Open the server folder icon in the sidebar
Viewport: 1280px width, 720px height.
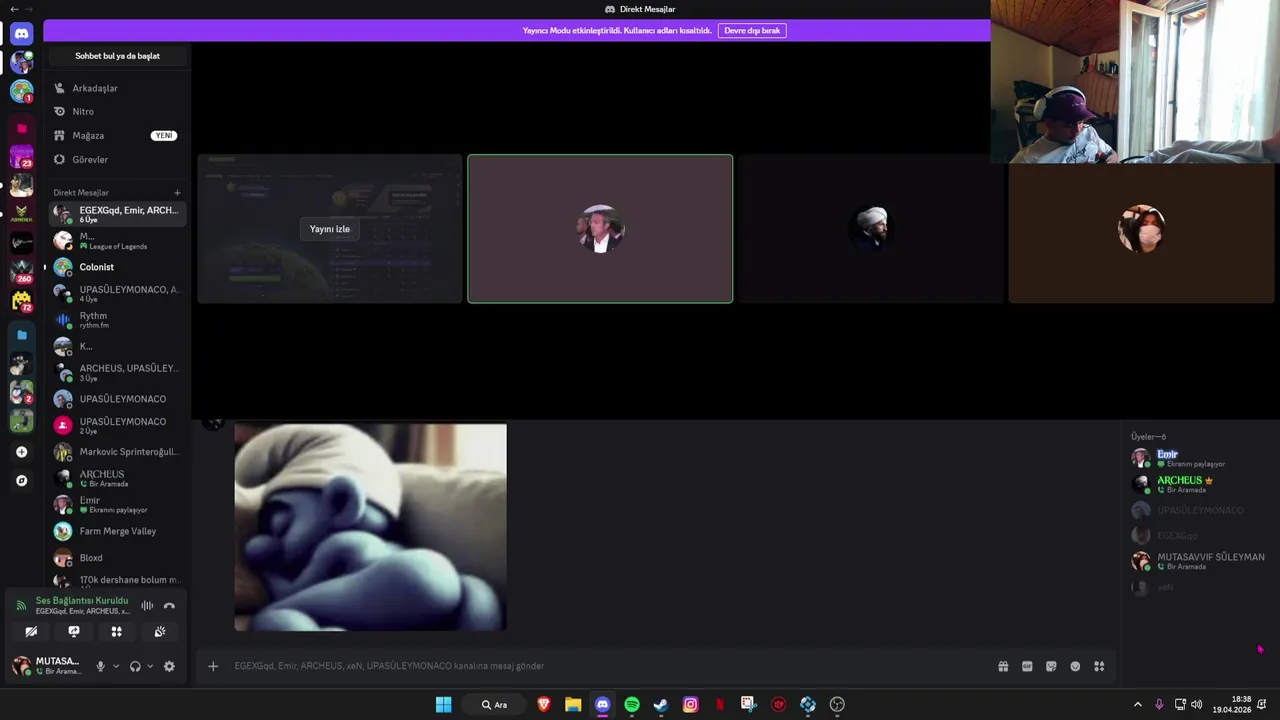21,335
